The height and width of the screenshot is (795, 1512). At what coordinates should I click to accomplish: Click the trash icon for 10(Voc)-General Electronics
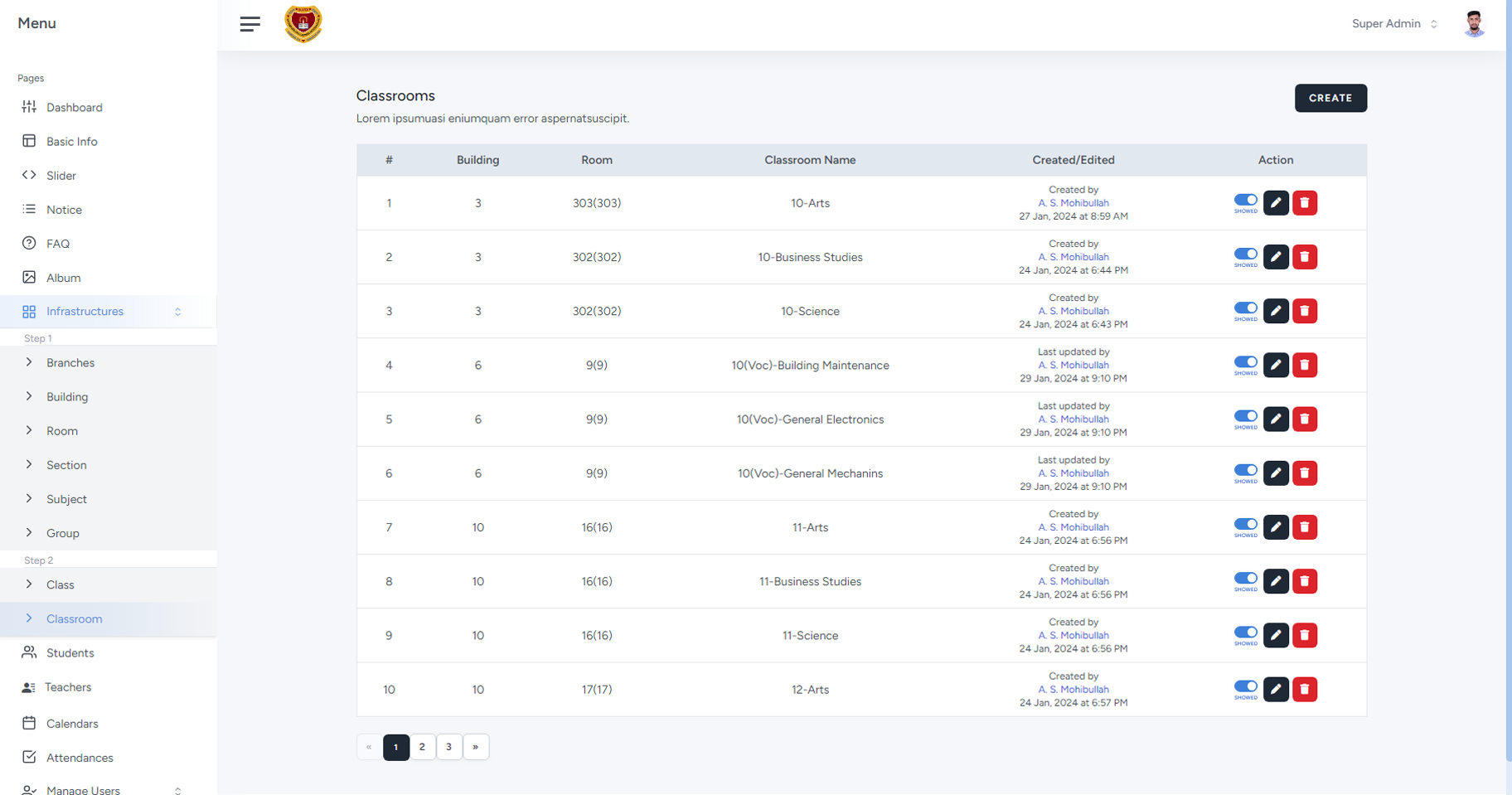1305,419
